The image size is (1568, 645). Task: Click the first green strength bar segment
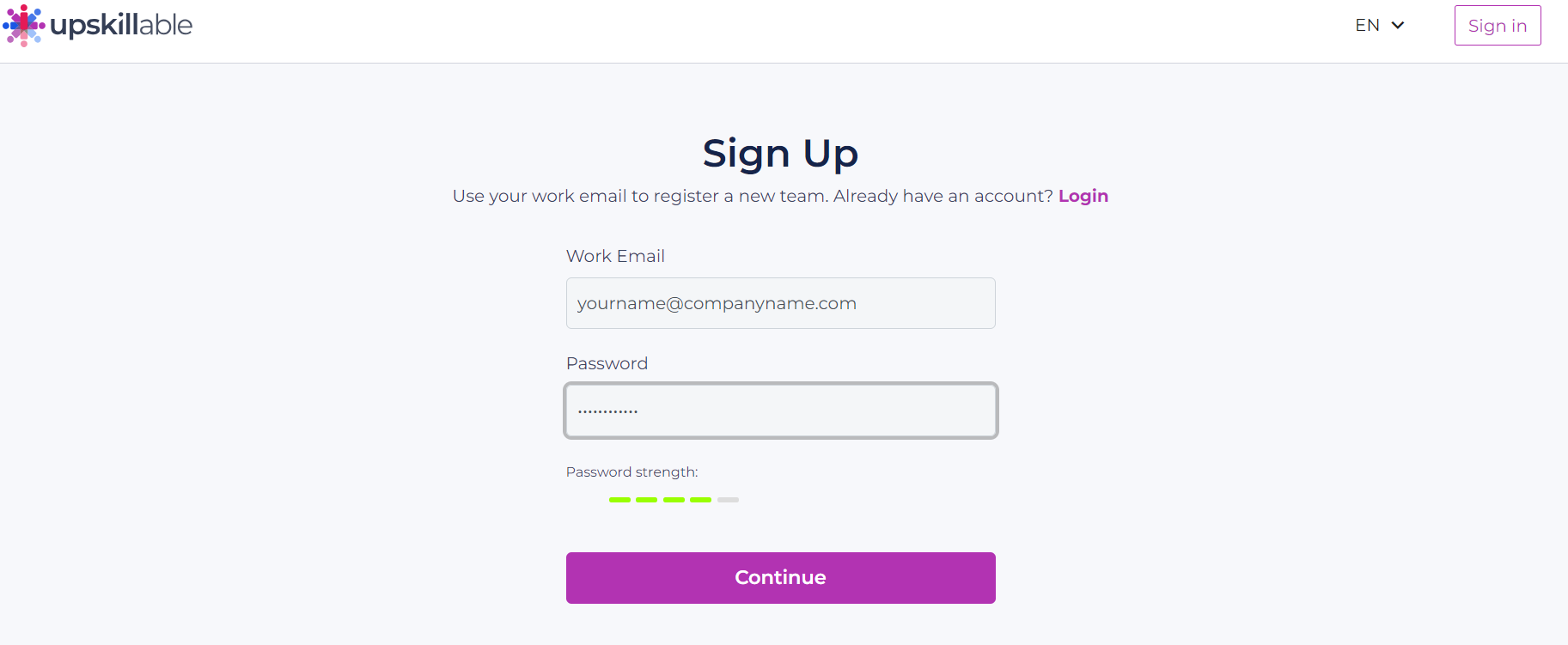pos(619,500)
